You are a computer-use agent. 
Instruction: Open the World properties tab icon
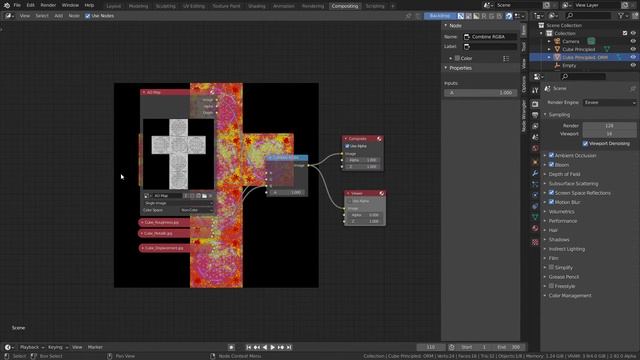tap(535, 148)
